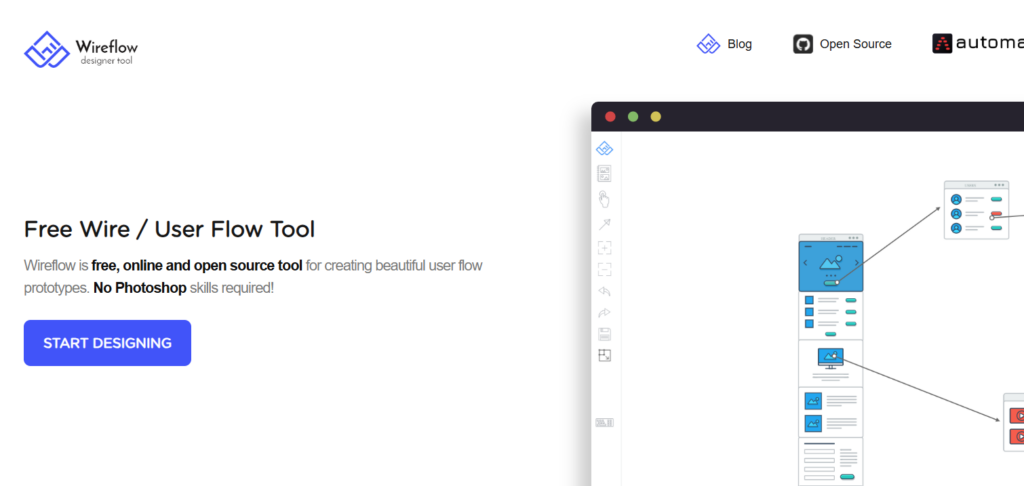Click the GitHub octocat icon

point(803,44)
